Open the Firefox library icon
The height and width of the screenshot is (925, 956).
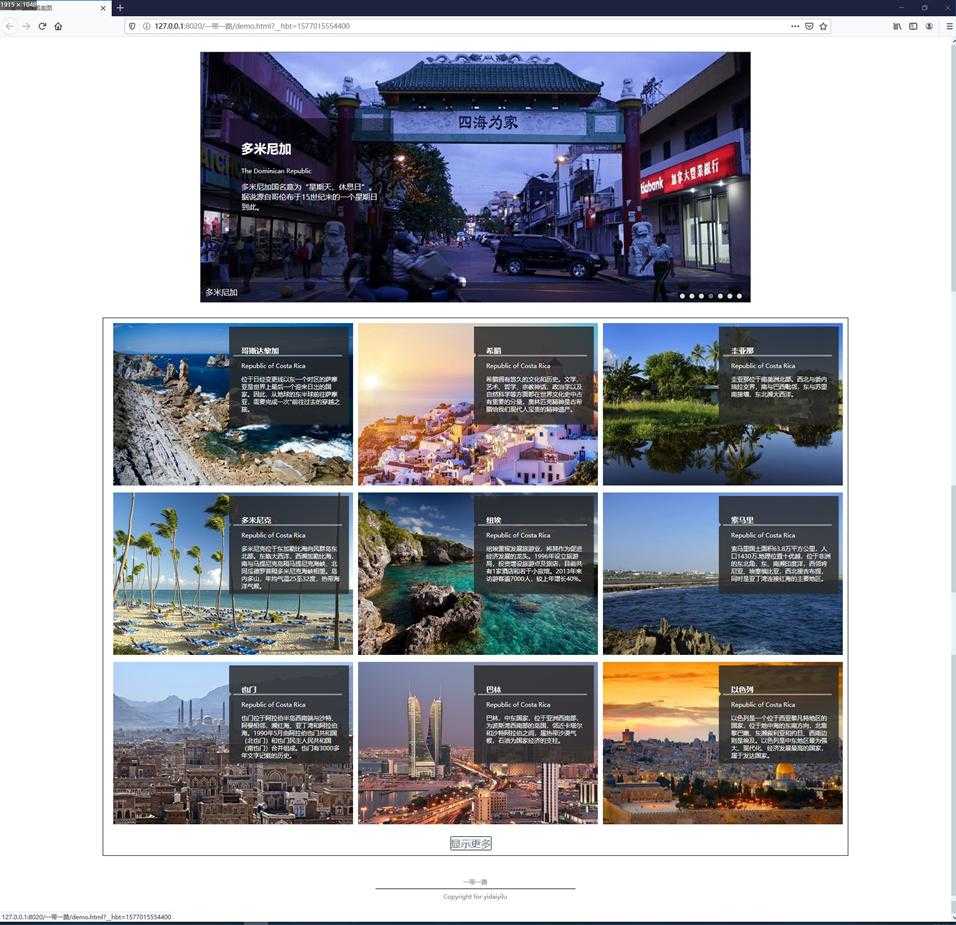897,26
